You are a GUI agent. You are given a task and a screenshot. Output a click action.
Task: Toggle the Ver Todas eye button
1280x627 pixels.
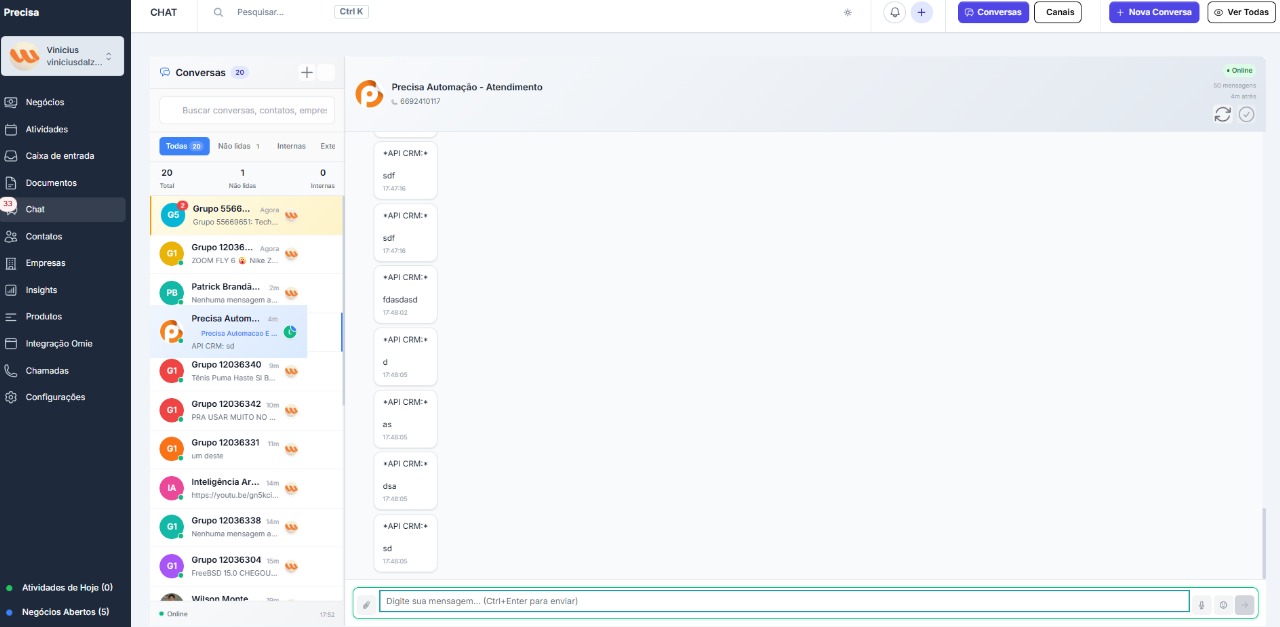(x=1243, y=12)
